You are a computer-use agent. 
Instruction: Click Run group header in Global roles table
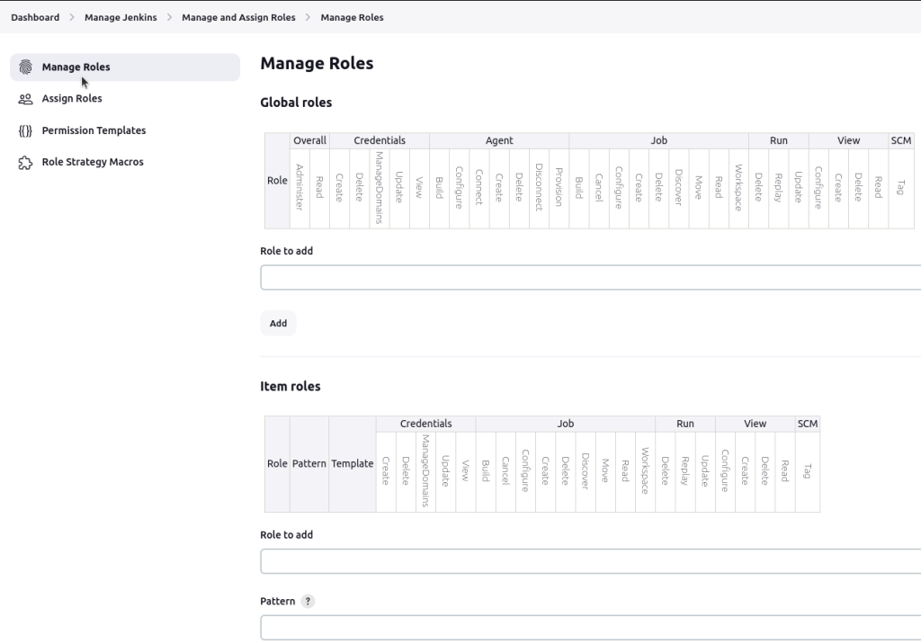(x=779, y=140)
